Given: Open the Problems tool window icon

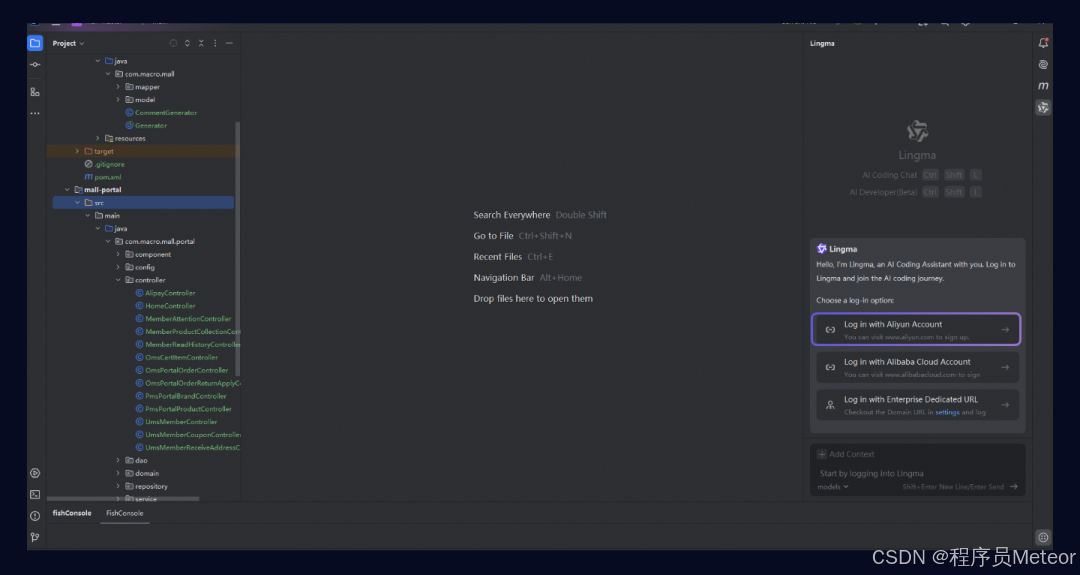Looking at the screenshot, I should pyautogui.click(x=34, y=516).
